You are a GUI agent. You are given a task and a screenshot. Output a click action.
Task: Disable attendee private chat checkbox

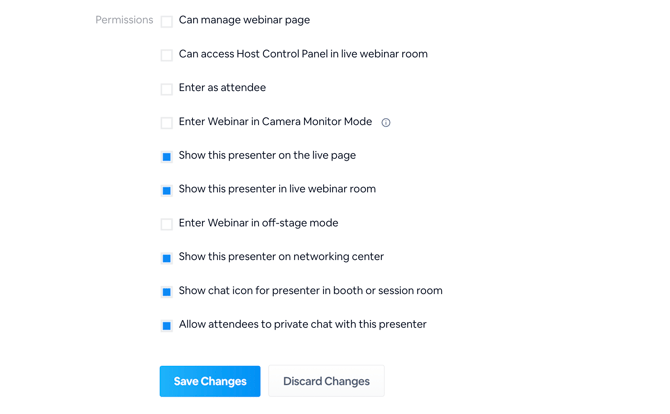point(167,326)
